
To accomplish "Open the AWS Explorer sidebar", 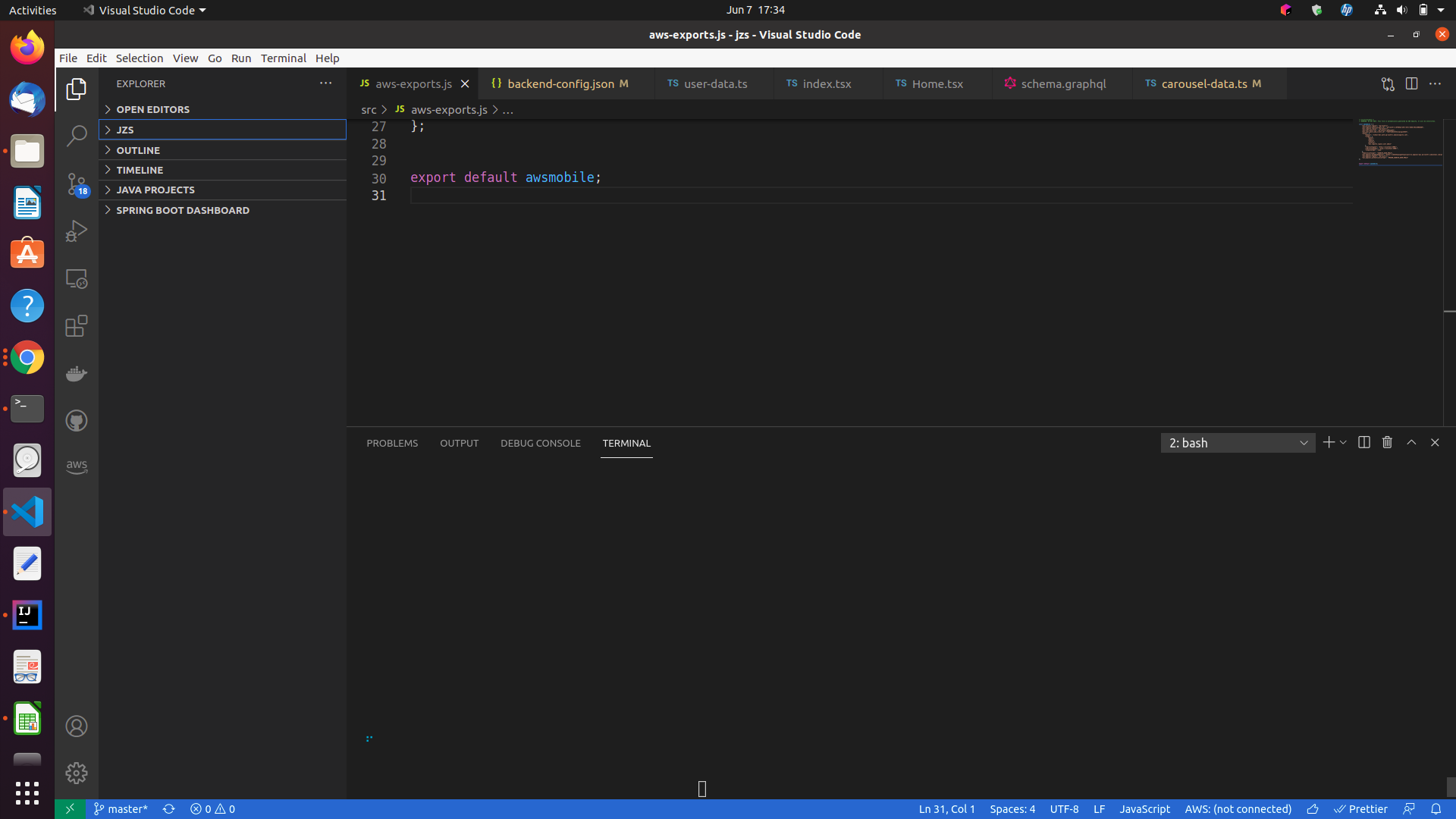I will point(77,467).
